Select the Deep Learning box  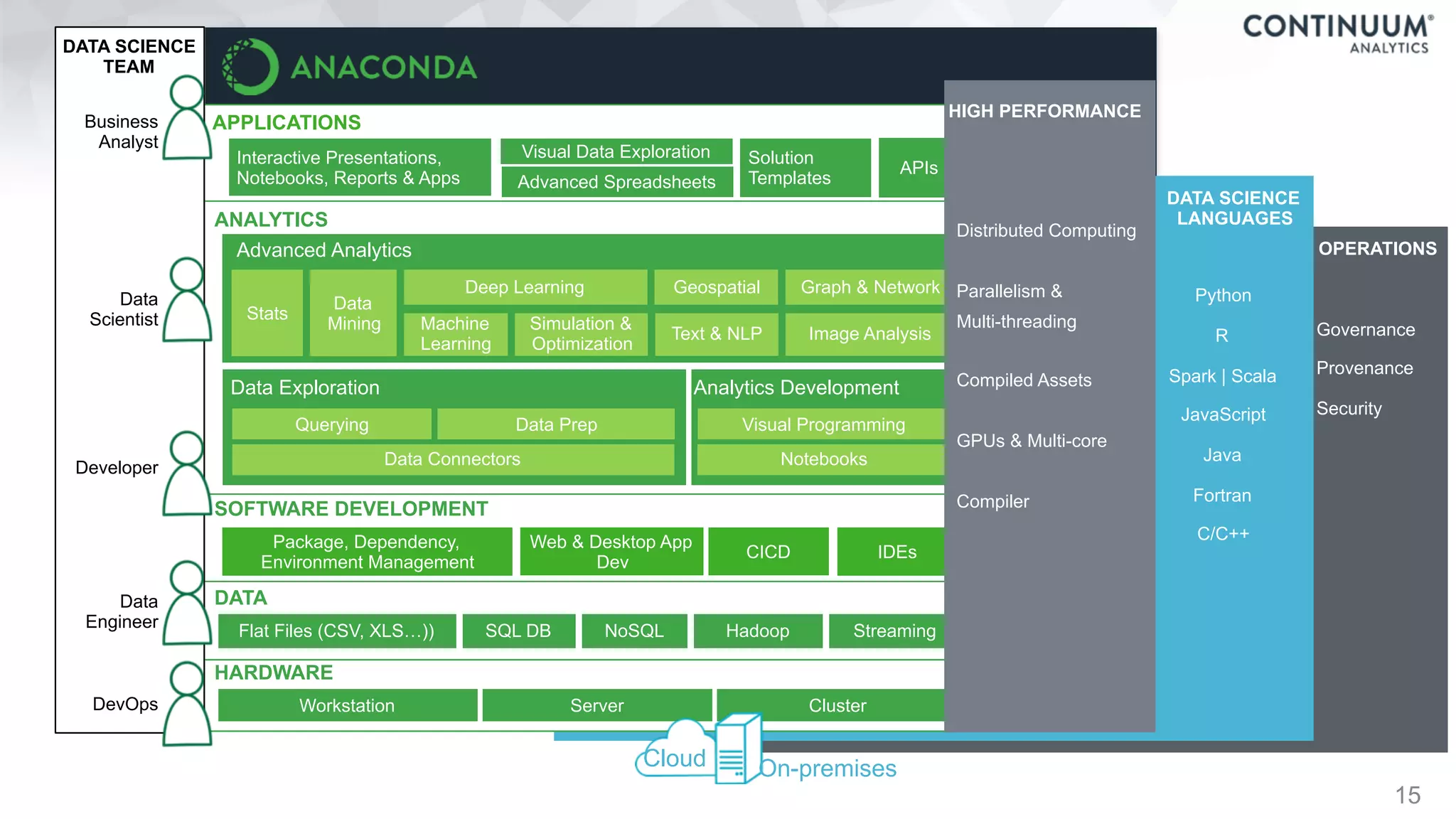(x=525, y=287)
